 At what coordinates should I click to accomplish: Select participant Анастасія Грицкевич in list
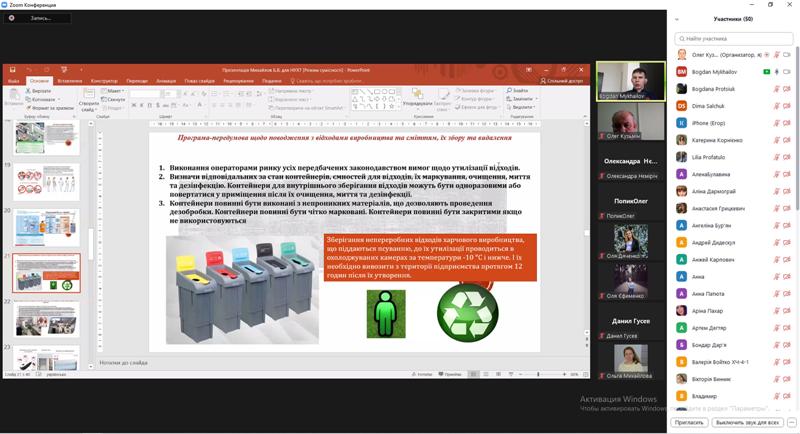[x=734, y=208]
